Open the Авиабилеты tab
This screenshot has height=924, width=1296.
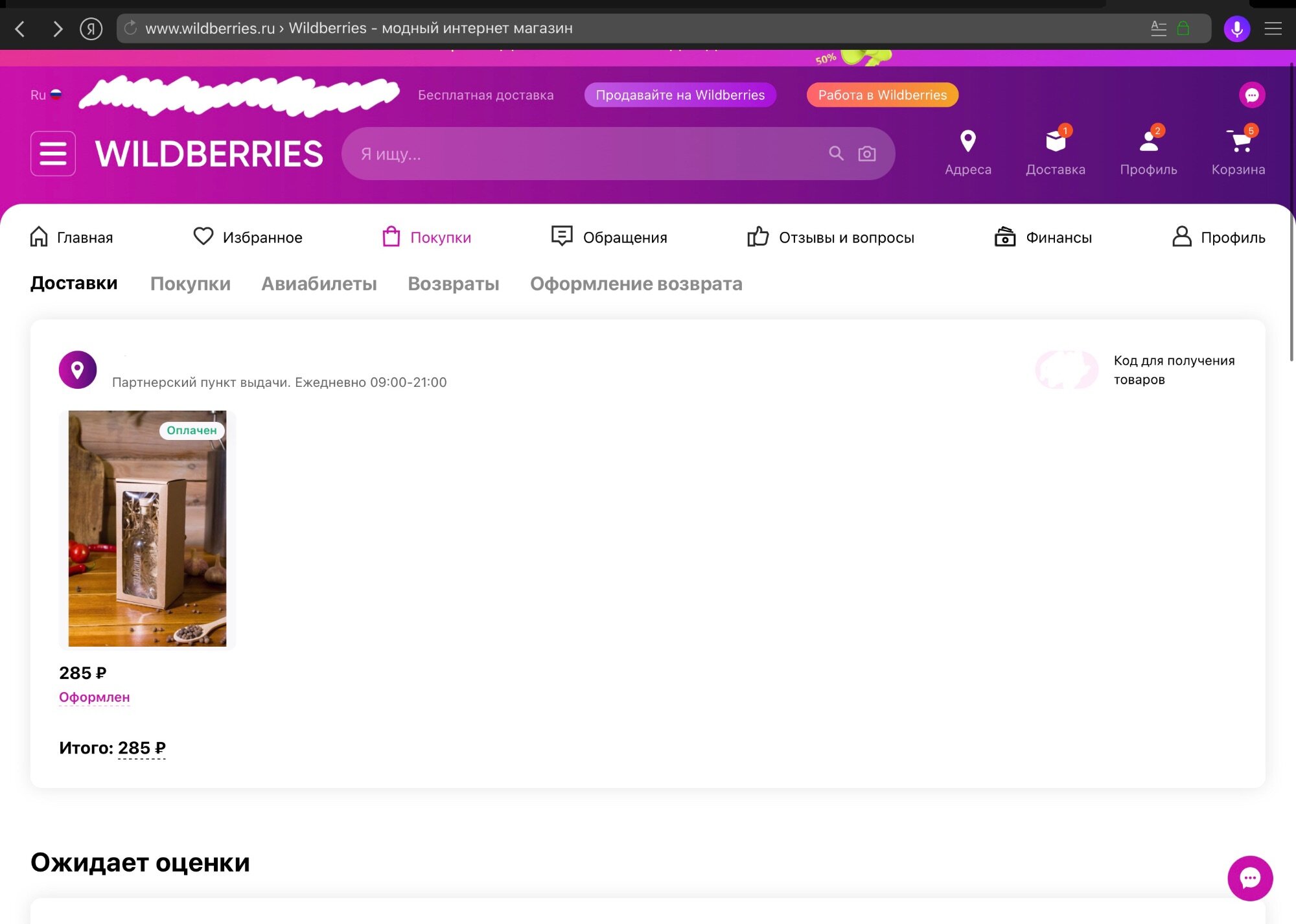[x=319, y=284]
